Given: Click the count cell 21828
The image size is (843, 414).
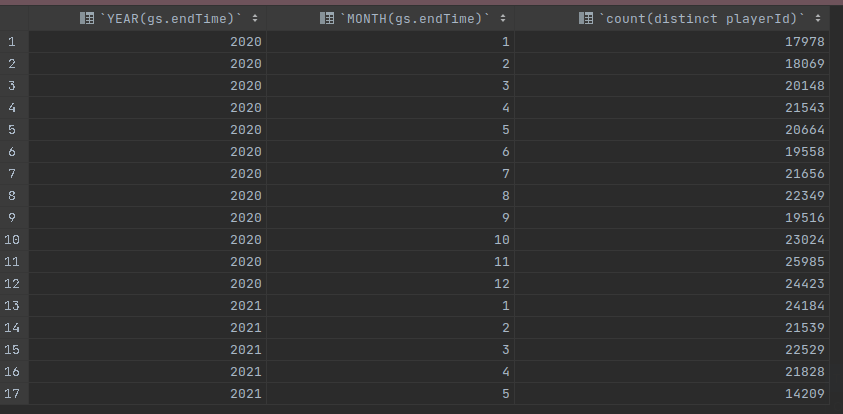Looking at the screenshot, I should (672, 372).
